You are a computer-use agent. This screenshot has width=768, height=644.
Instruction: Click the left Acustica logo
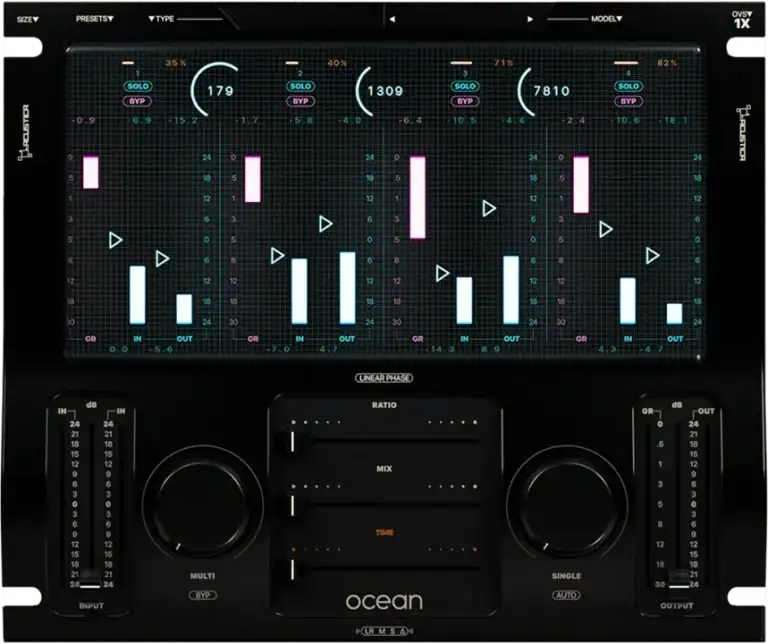(x=25, y=132)
